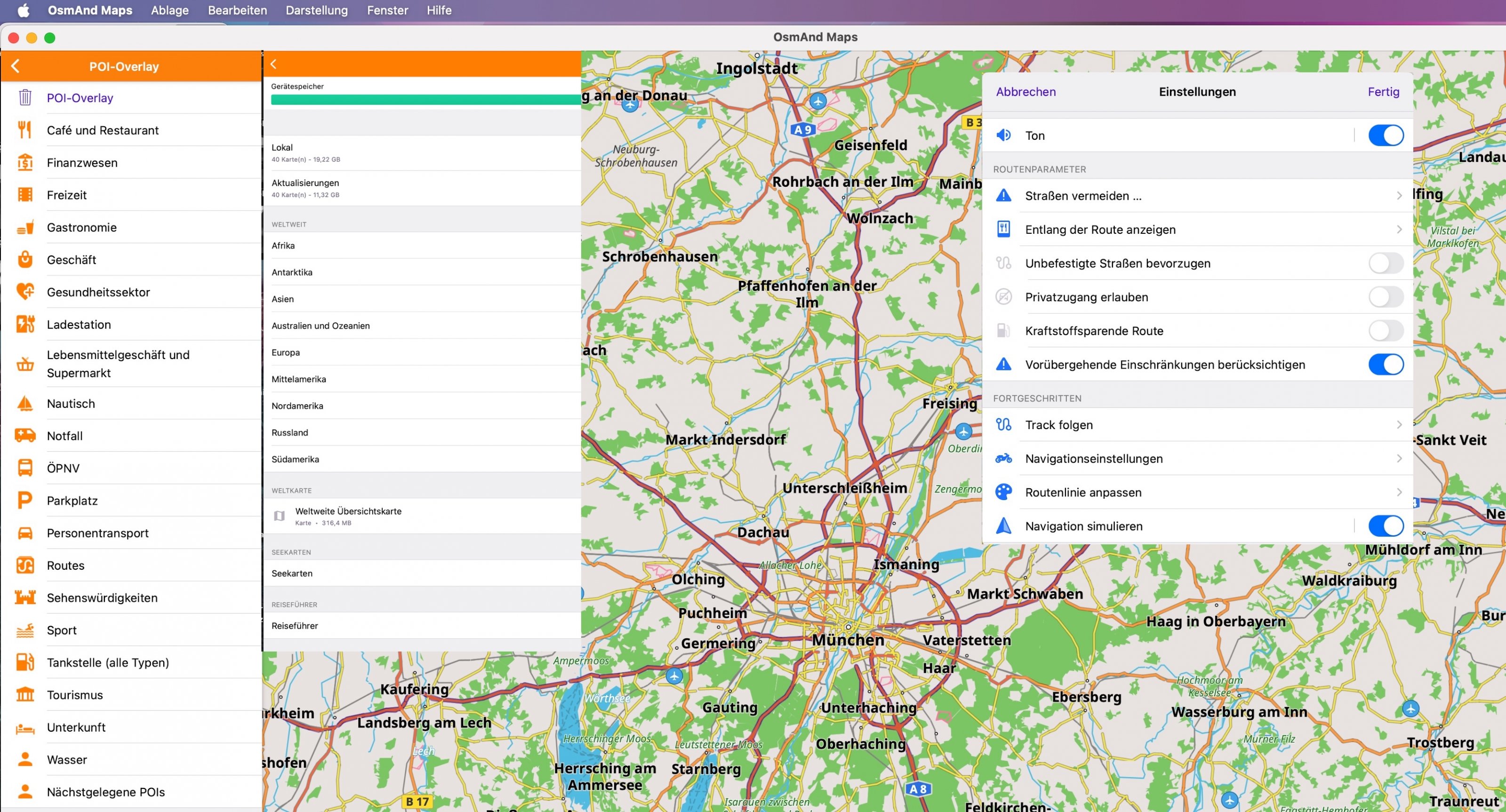Click the Track folgen route icon
Image resolution: width=1506 pixels, height=812 pixels.
(x=1004, y=425)
